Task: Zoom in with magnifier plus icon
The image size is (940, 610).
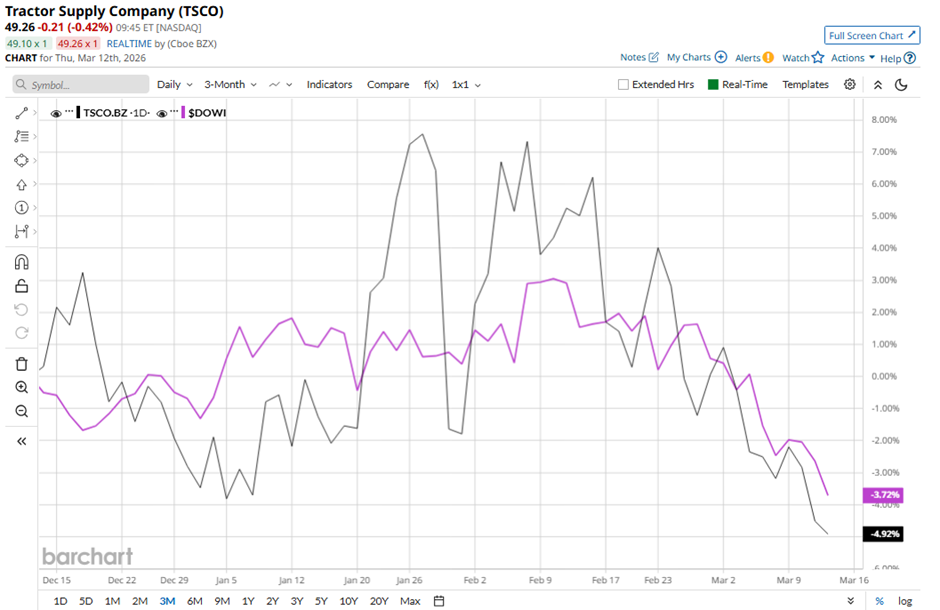Action: coord(22,388)
